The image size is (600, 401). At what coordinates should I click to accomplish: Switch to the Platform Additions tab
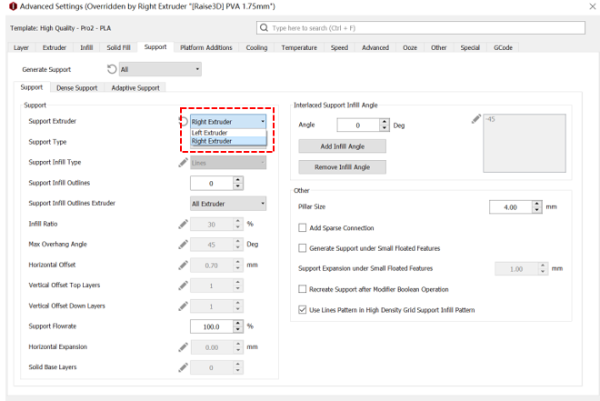[206, 47]
